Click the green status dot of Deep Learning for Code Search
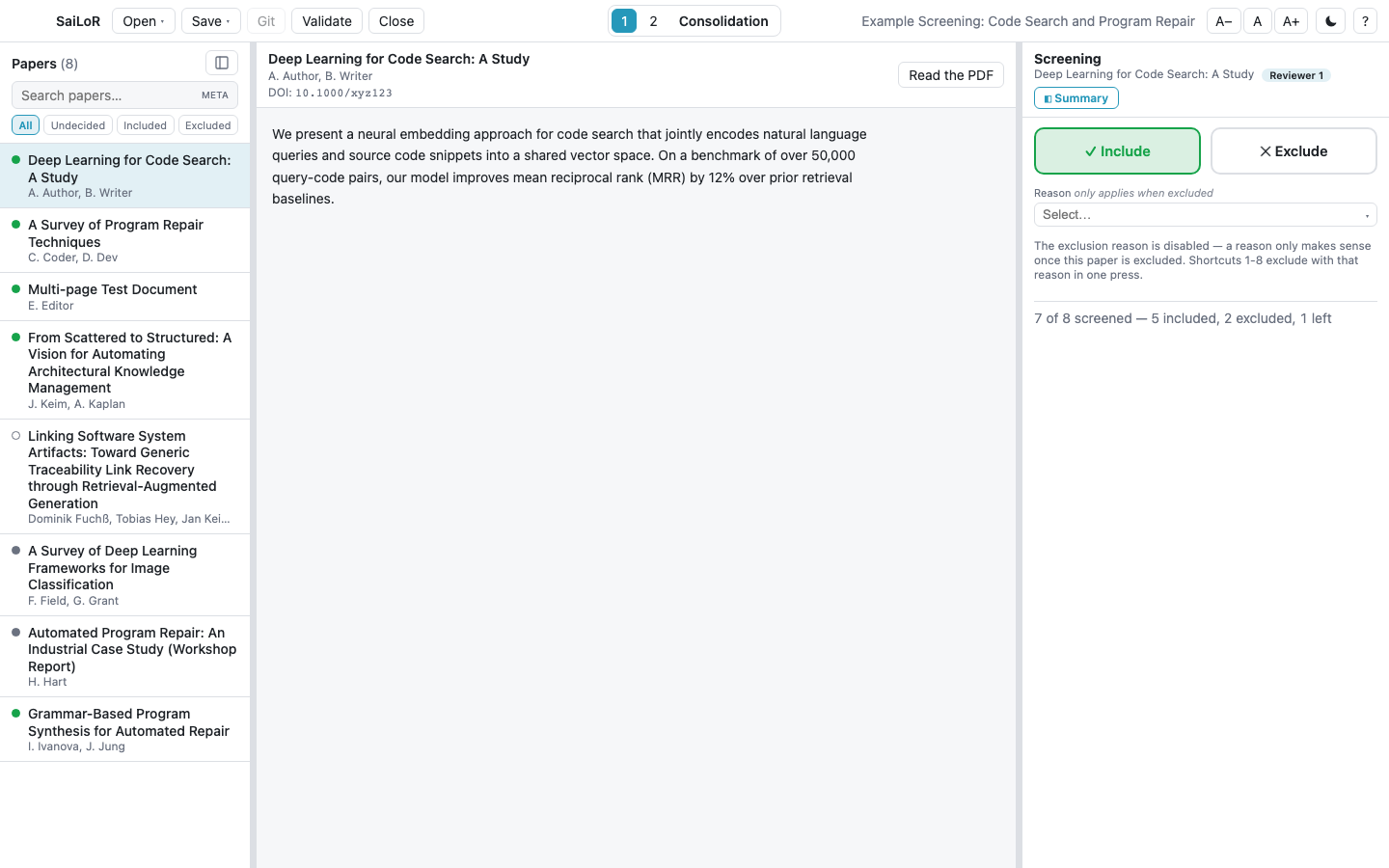The width and height of the screenshot is (1389, 868). [x=15, y=160]
